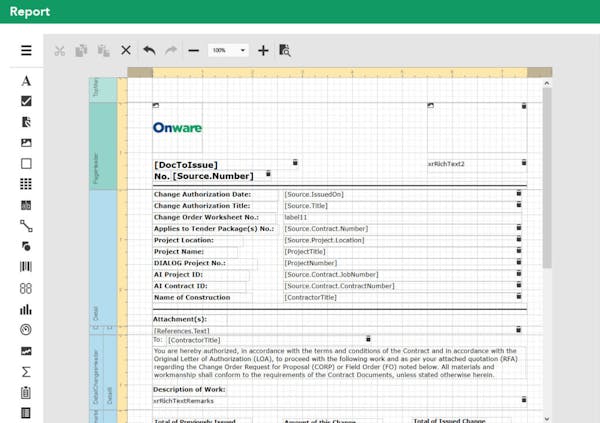Select the Change Order Worksheet No. label
The width and height of the screenshot is (600, 423).
point(215,217)
